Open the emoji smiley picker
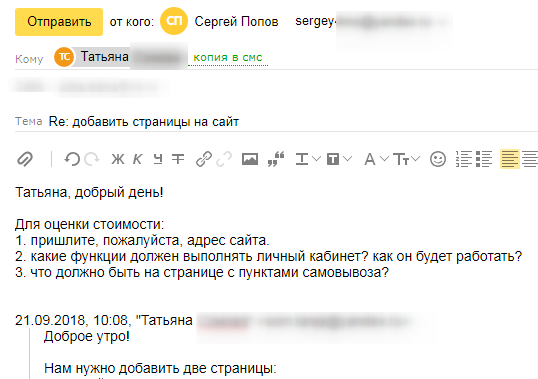The height and width of the screenshot is (379, 538). point(438,159)
